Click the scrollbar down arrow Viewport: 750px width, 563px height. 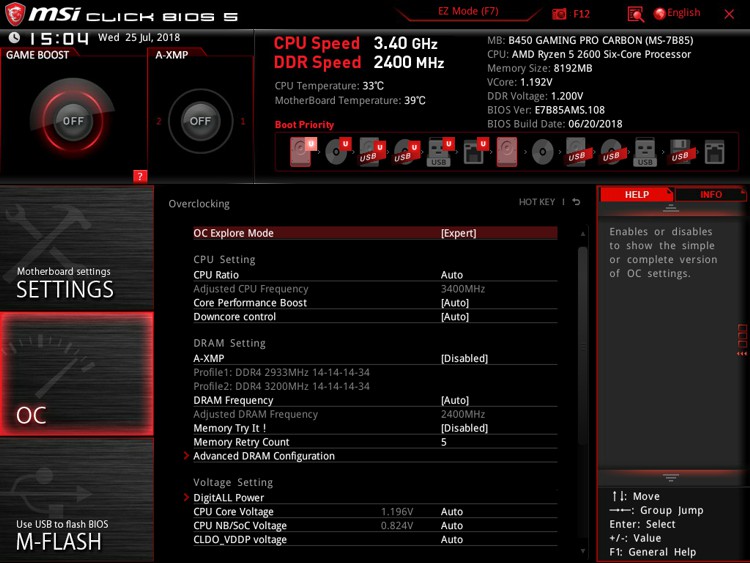point(583,551)
